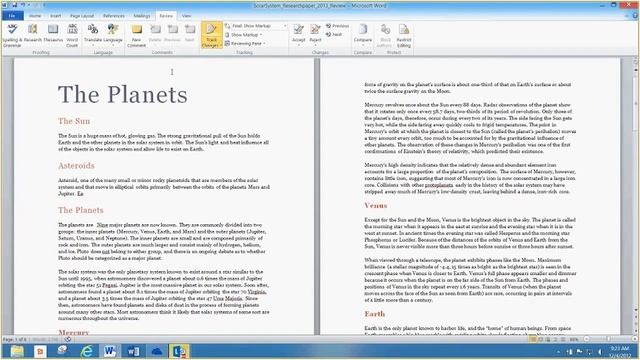Image resolution: width=640 pixels, height=360 pixels.
Task: Click the Undo icon in Quick Access toolbar
Action: (23, 5)
